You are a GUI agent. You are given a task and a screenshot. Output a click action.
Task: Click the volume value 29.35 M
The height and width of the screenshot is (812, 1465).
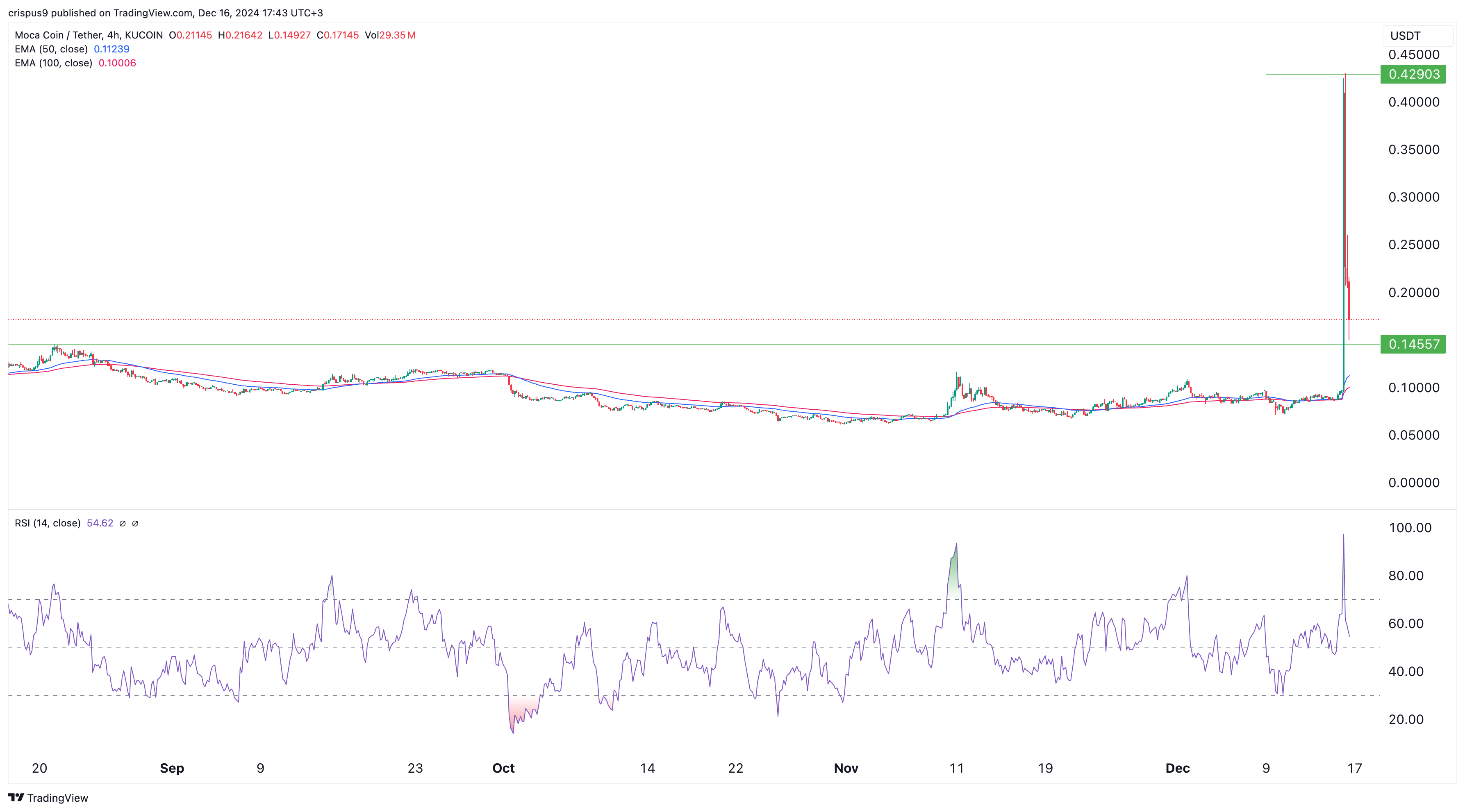[398, 35]
